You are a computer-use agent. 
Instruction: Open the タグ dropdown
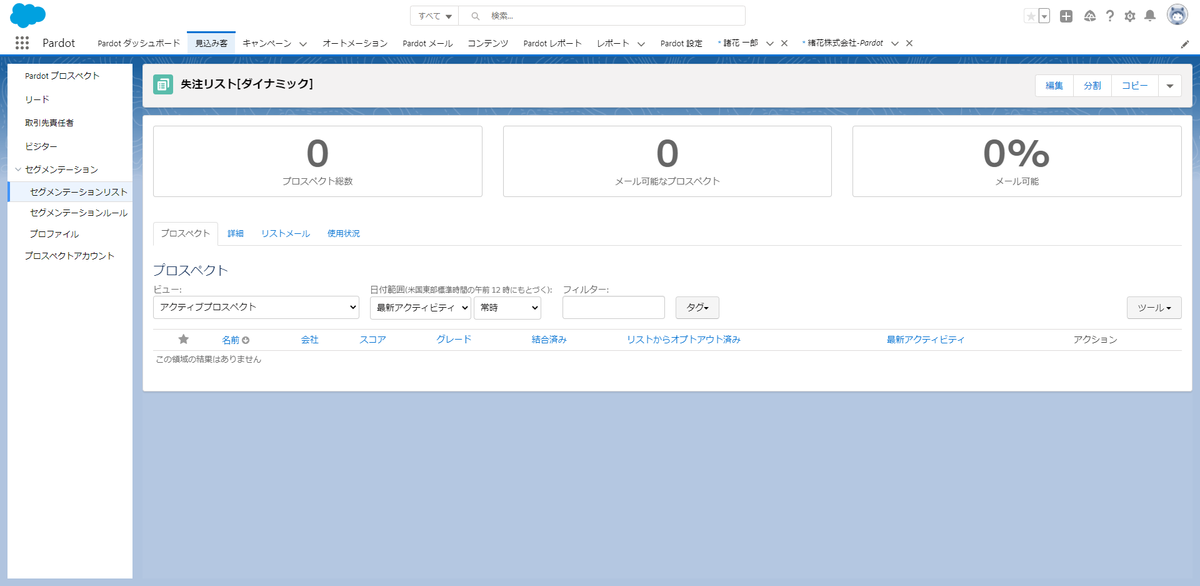coord(696,307)
